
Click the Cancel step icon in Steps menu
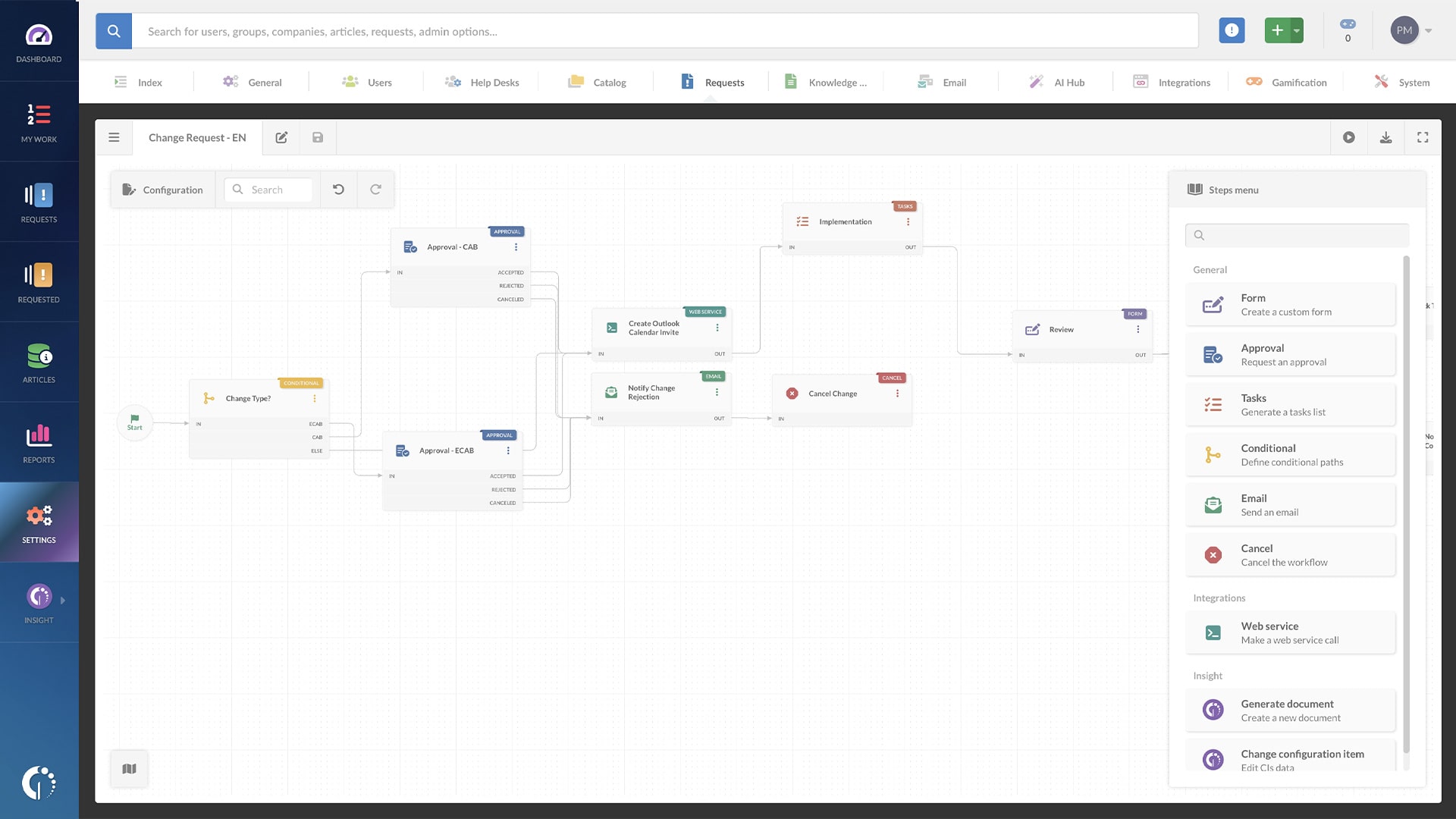point(1213,554)
